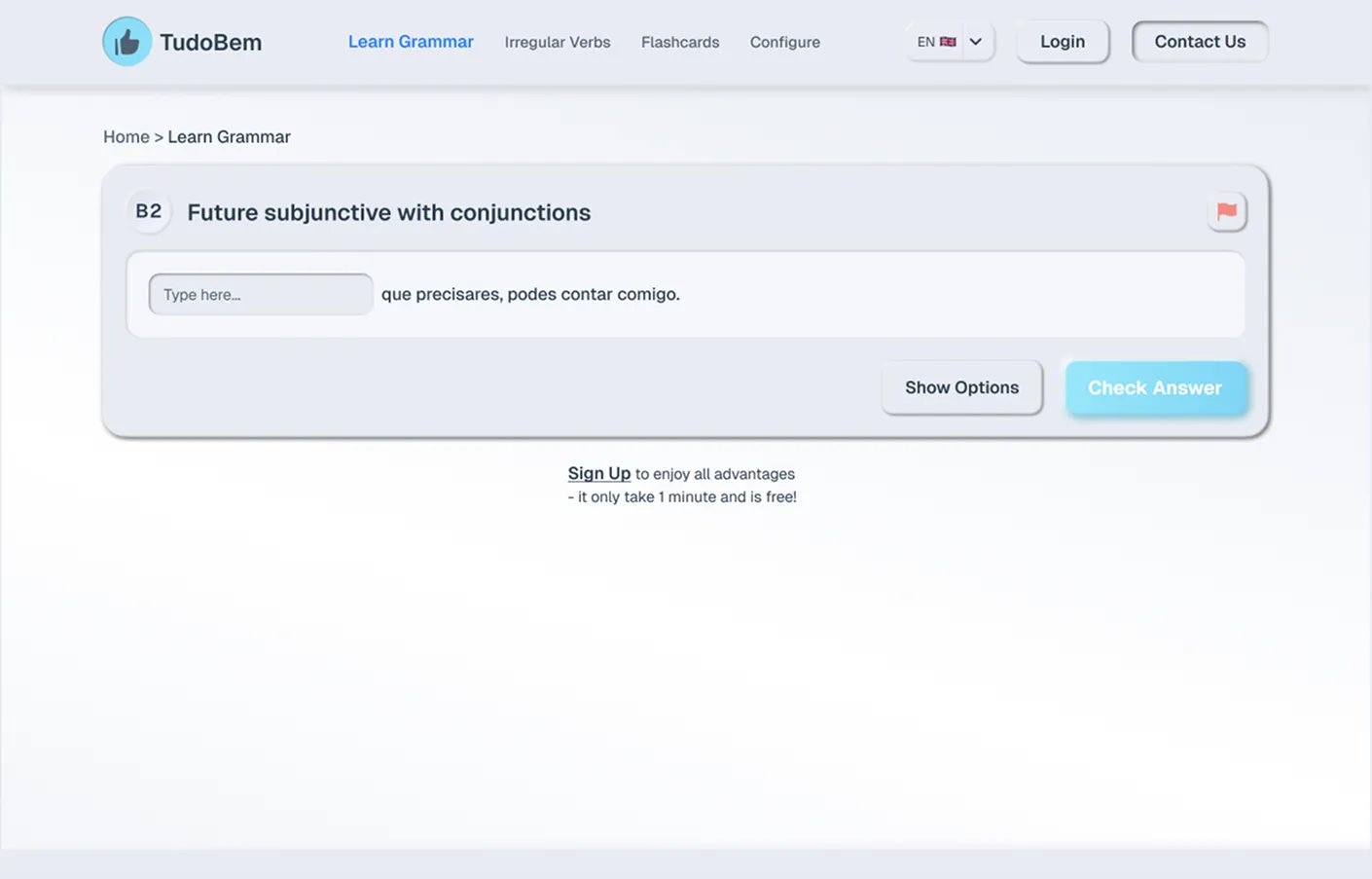
Task: Click the 'Future subjunctive with conjunctions' heading
Action: (388, 212)
